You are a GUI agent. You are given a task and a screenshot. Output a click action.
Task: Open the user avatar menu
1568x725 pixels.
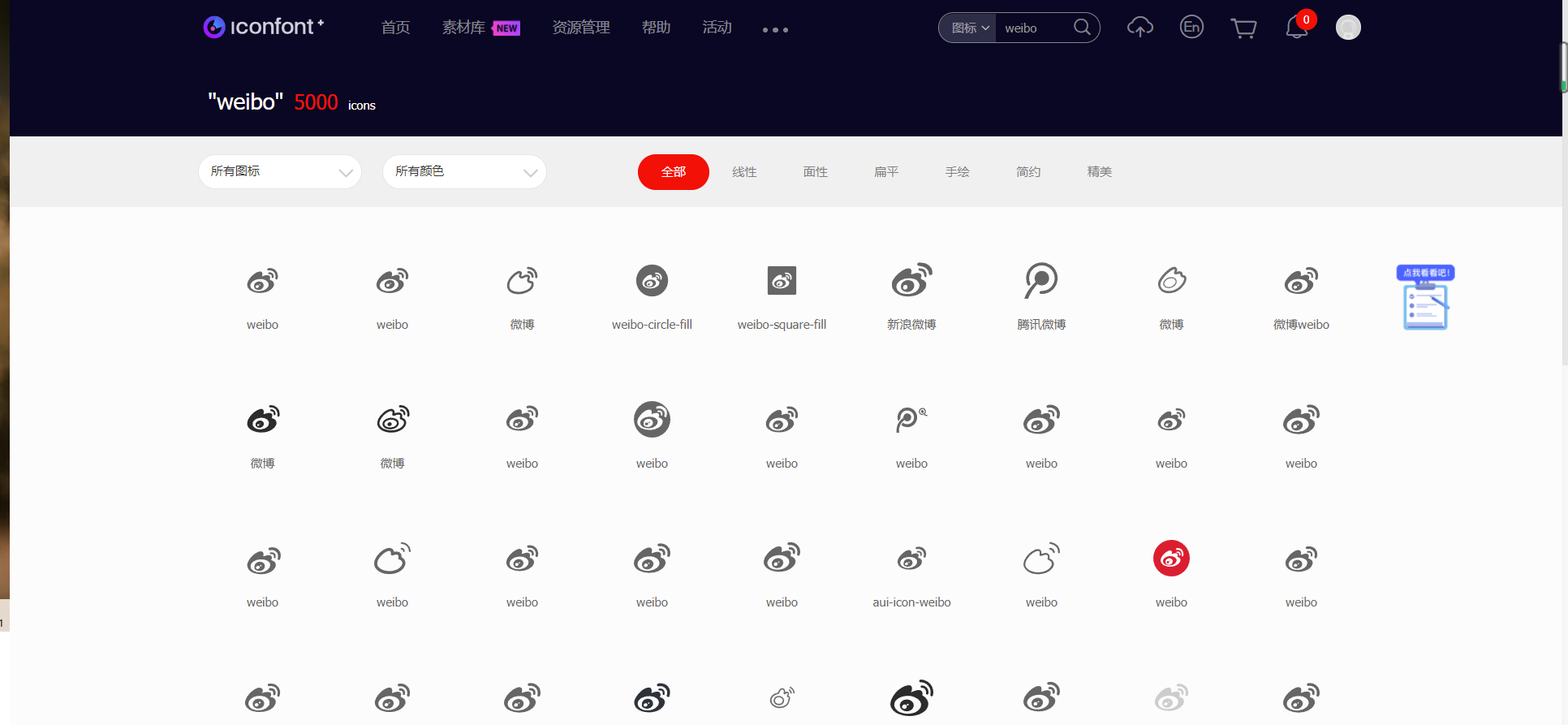(x=1348, y=28)
